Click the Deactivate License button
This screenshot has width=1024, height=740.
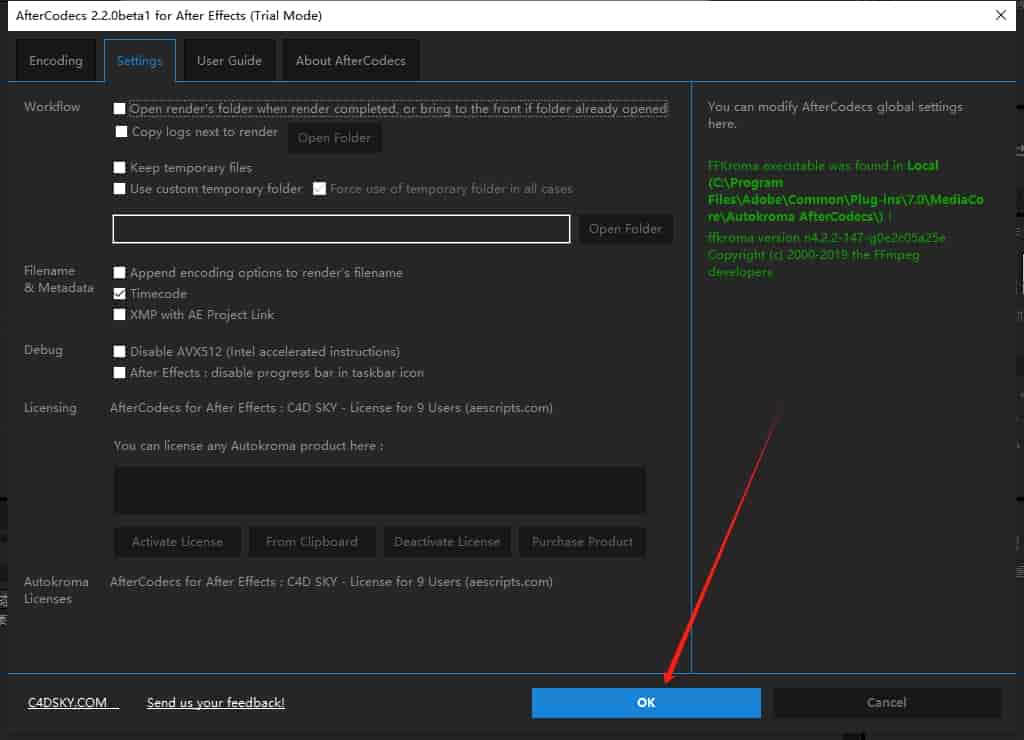tap(447, 541)
